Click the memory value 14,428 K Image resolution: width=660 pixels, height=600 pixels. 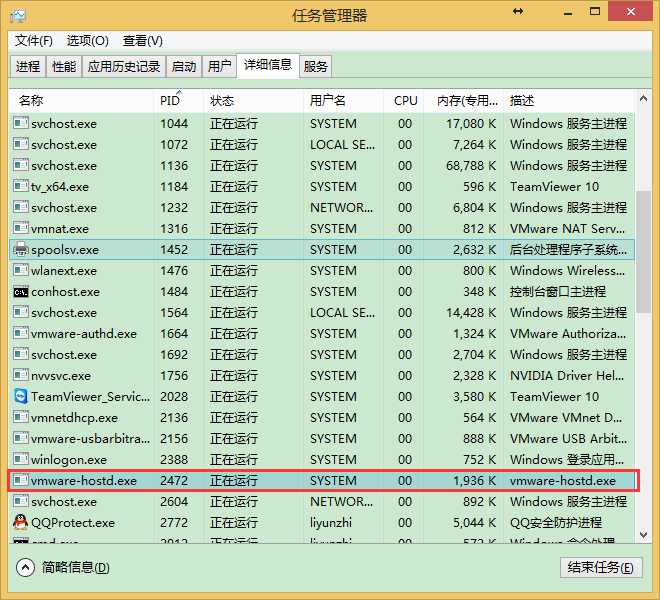click(x=471, y=312)
